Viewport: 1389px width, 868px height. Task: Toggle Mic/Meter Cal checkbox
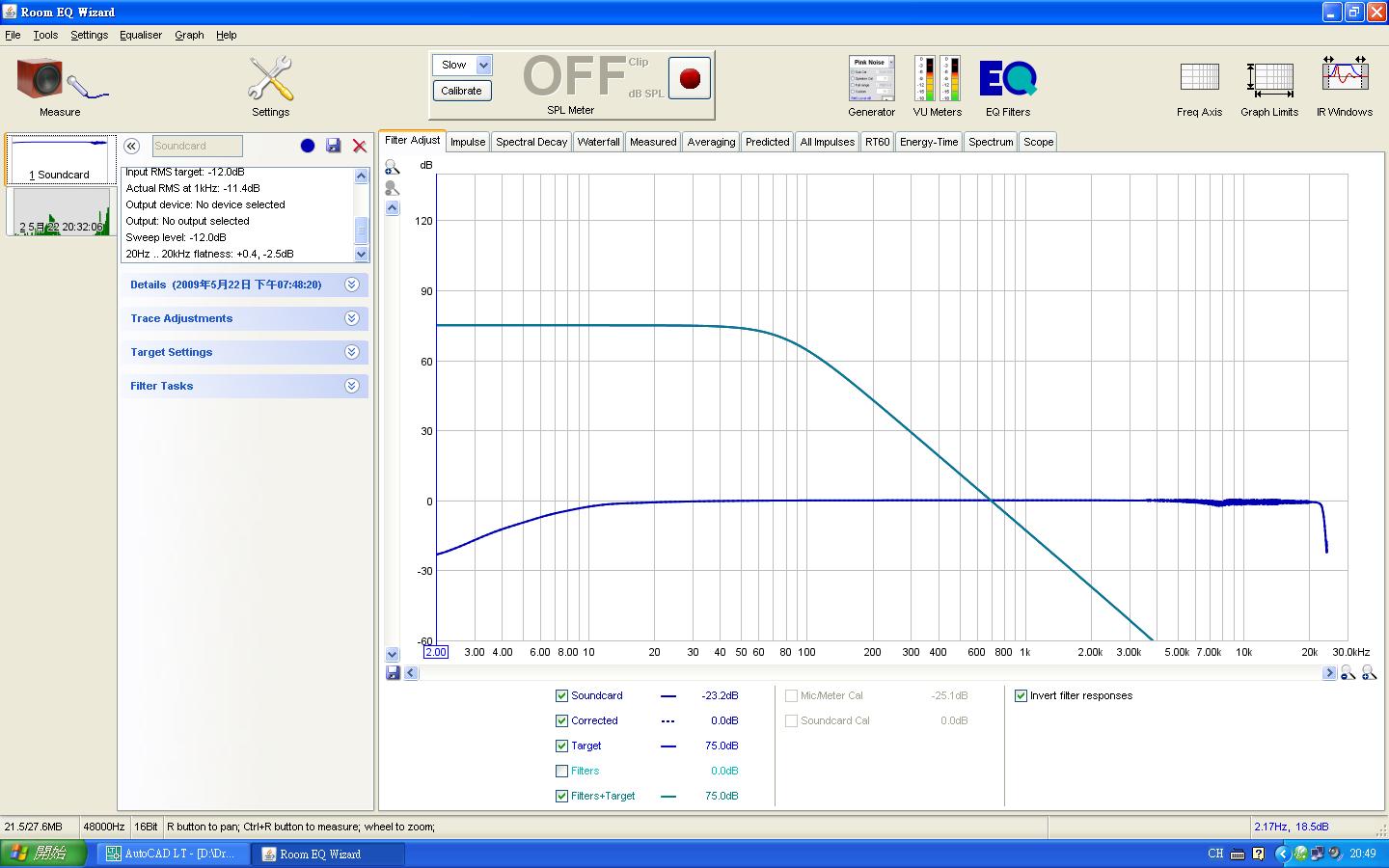click(x=791, y=695)
